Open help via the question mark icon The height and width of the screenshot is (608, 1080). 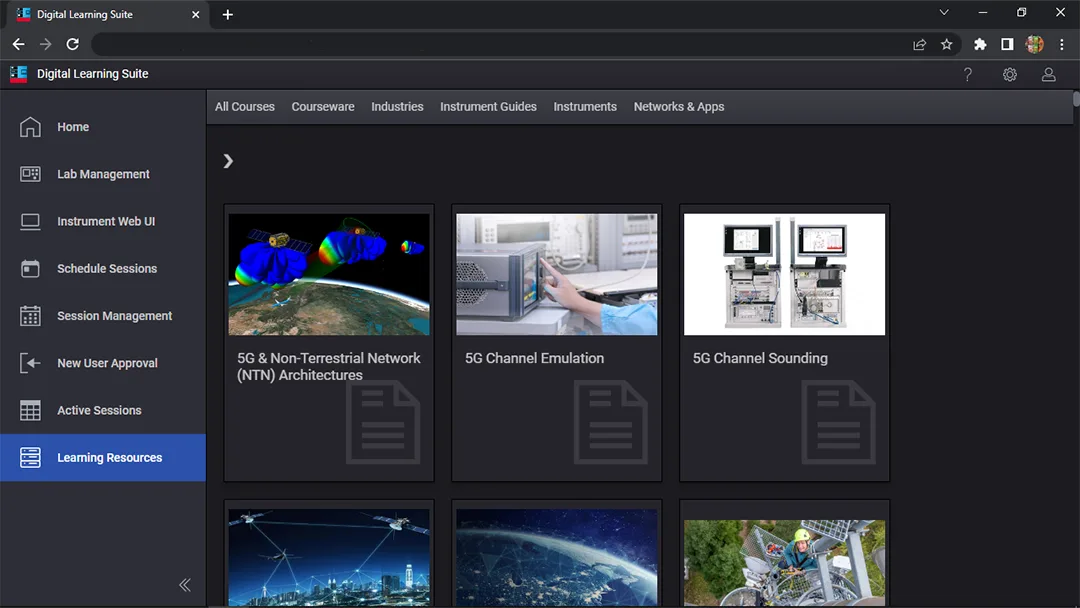968,74
